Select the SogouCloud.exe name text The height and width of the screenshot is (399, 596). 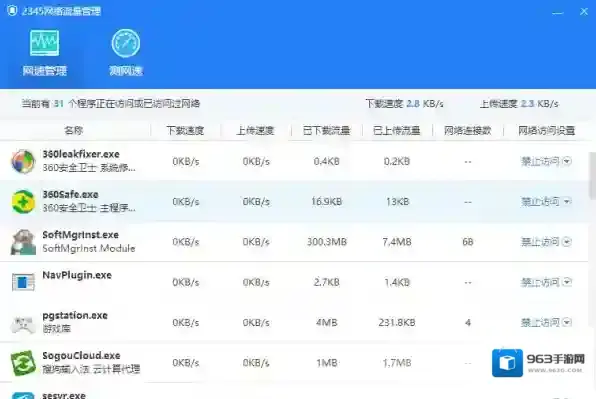tap(81, 355)
